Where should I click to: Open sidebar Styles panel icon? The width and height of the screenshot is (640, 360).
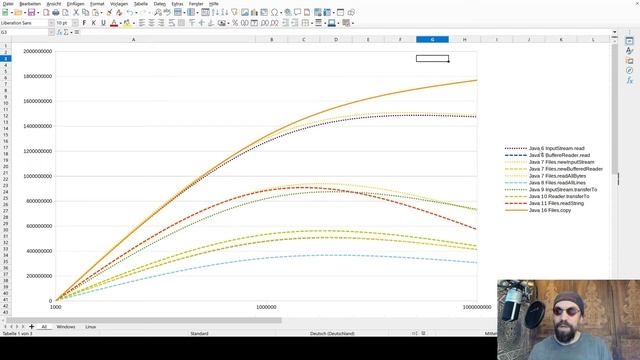629,51
